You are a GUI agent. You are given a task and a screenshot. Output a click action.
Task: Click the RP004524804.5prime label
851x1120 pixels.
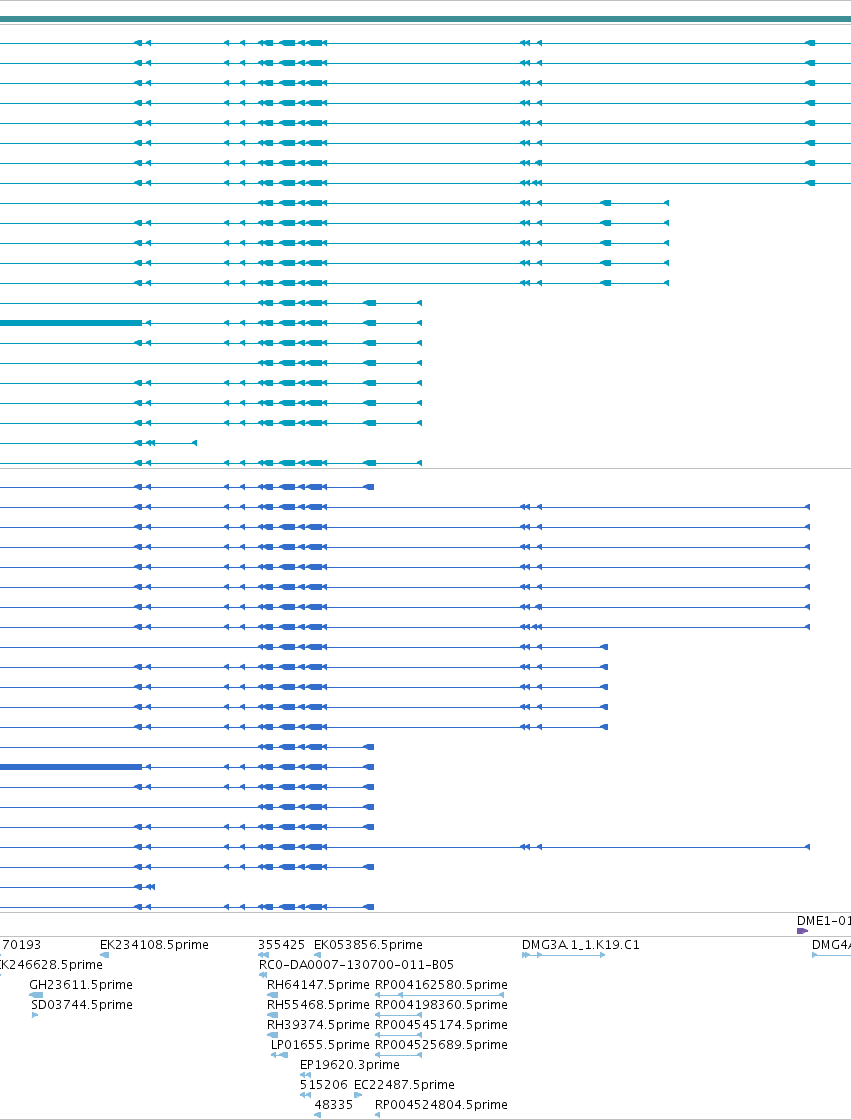pyautogui.click(x=441, y=1104)
